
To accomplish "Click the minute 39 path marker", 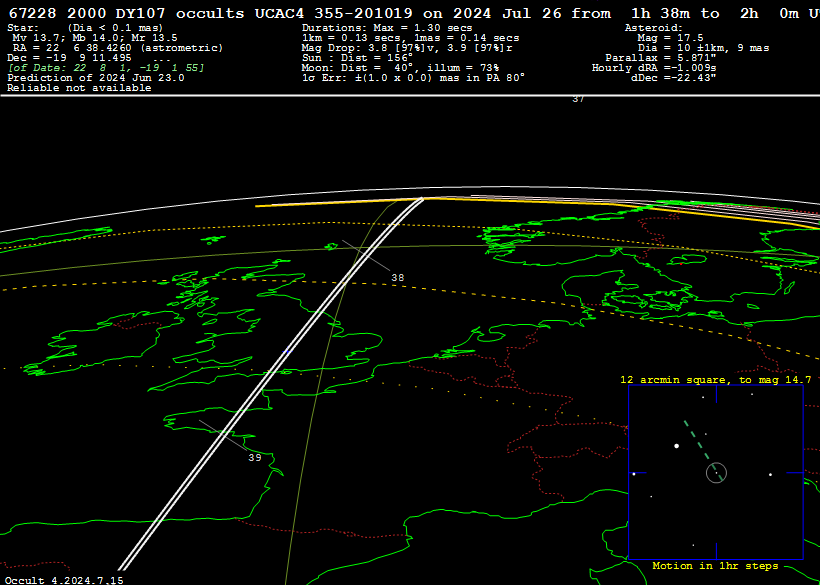I will point(255,457).
